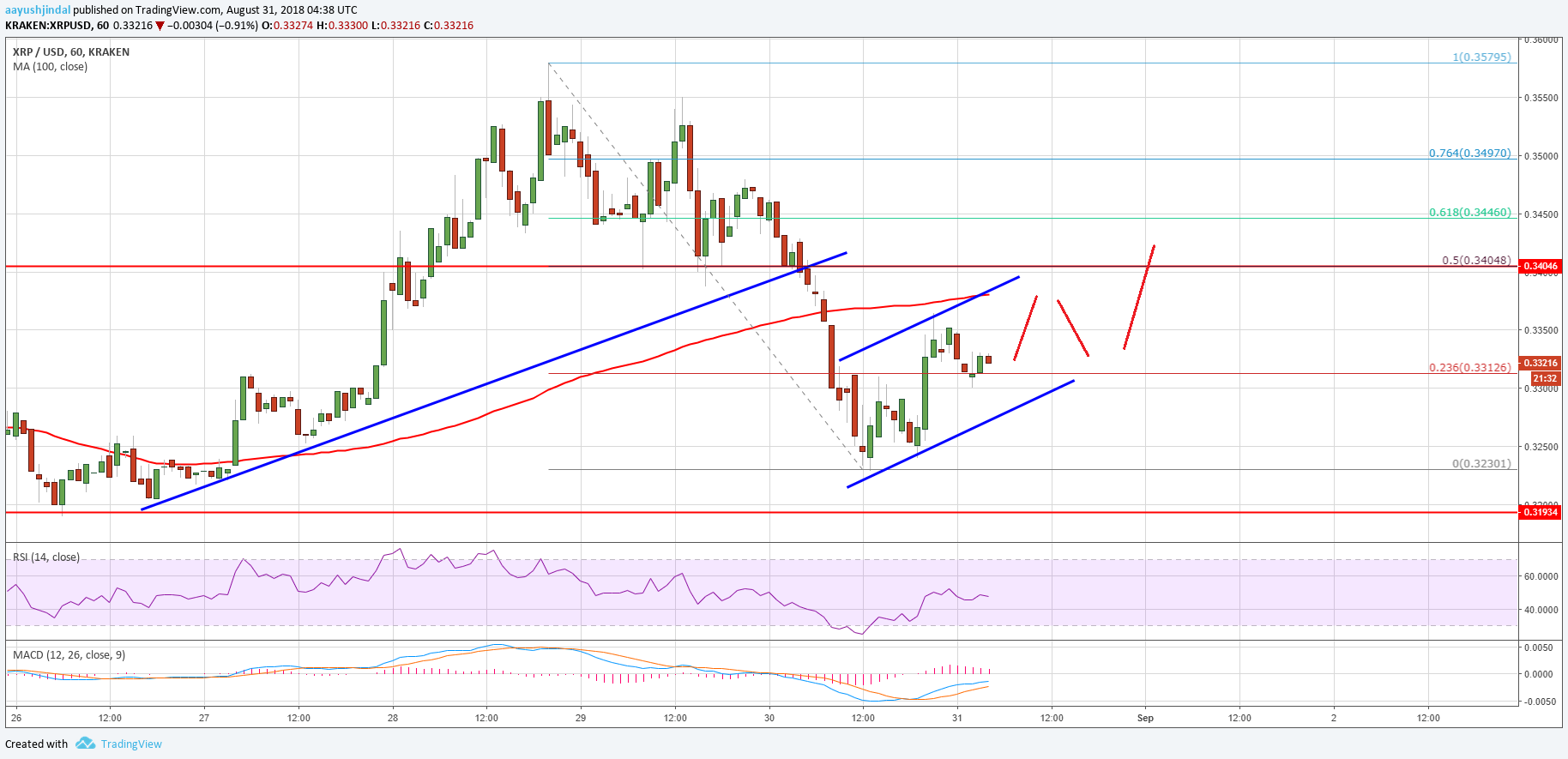The height and width of the screenshot is (759, 1568).
Task: Click the KRAKEN:XRPUSD, 60 symbol header text
Action: (x=57, y=26)
